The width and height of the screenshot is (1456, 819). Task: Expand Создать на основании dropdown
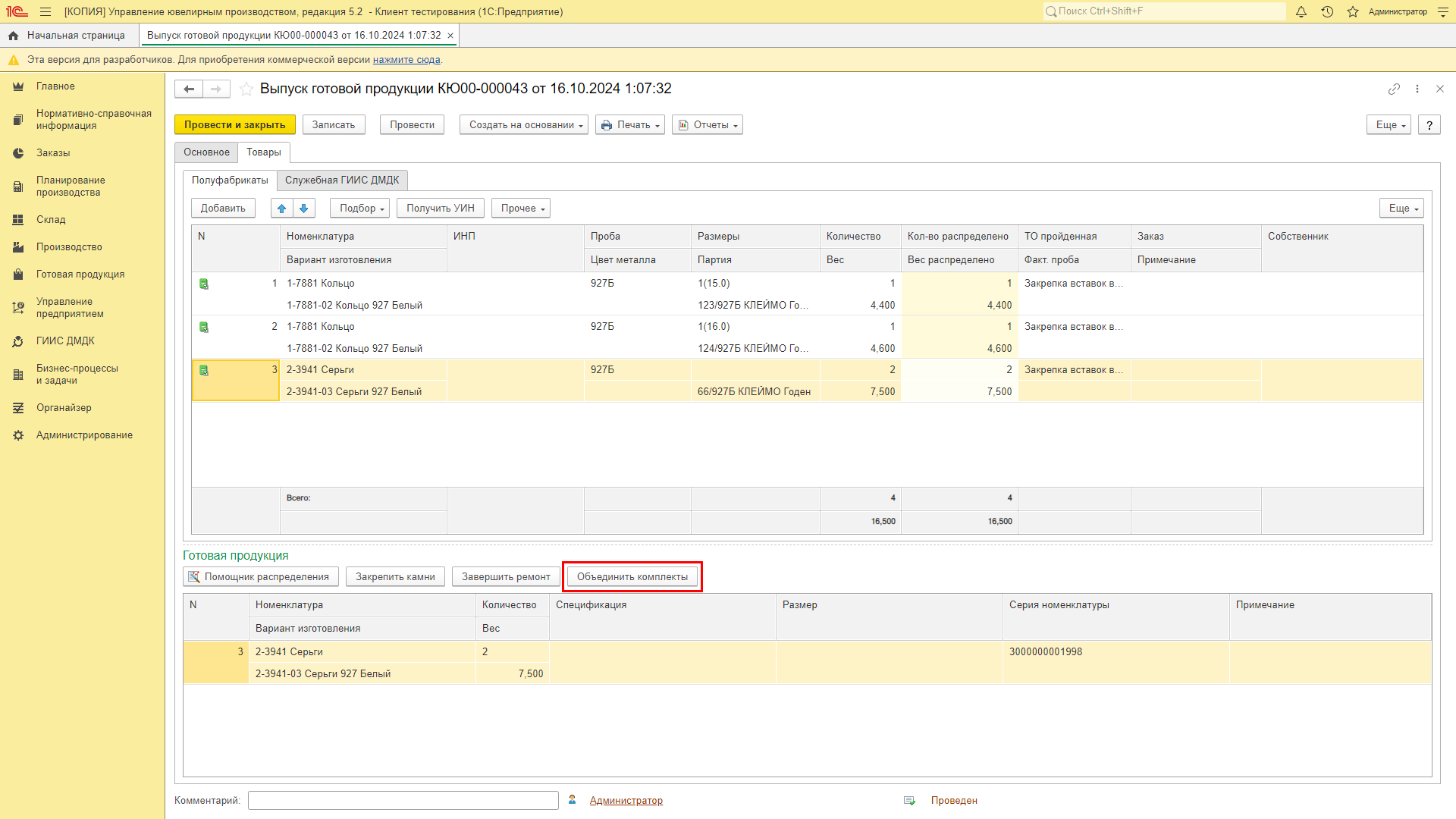pos(524,125)
